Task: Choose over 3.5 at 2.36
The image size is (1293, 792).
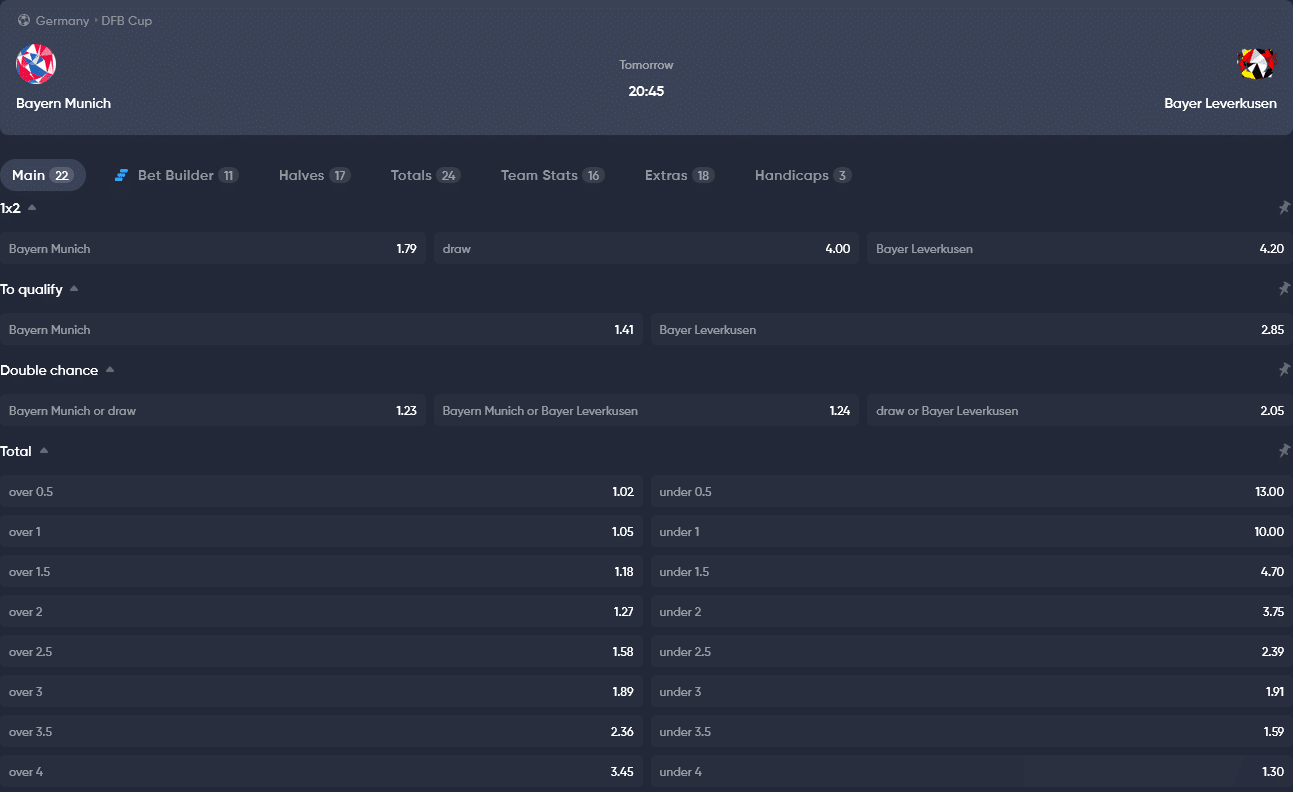Action: [321, 731]
